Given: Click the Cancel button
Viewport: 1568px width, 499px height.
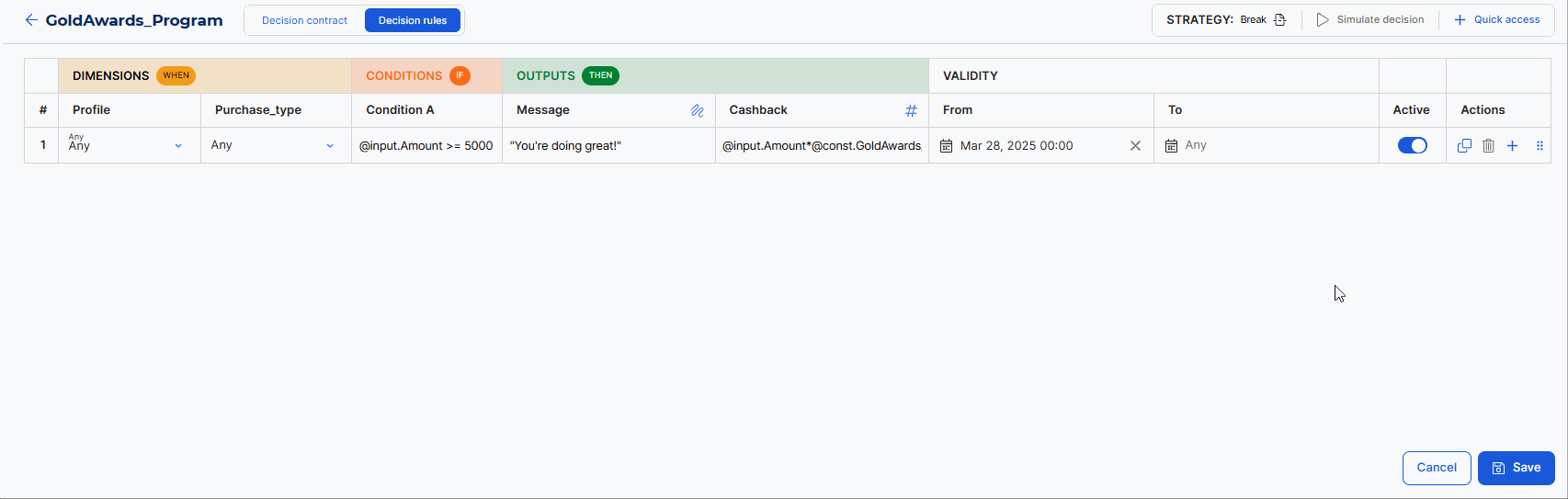Looking at the screenshot, I should 1436,468.
